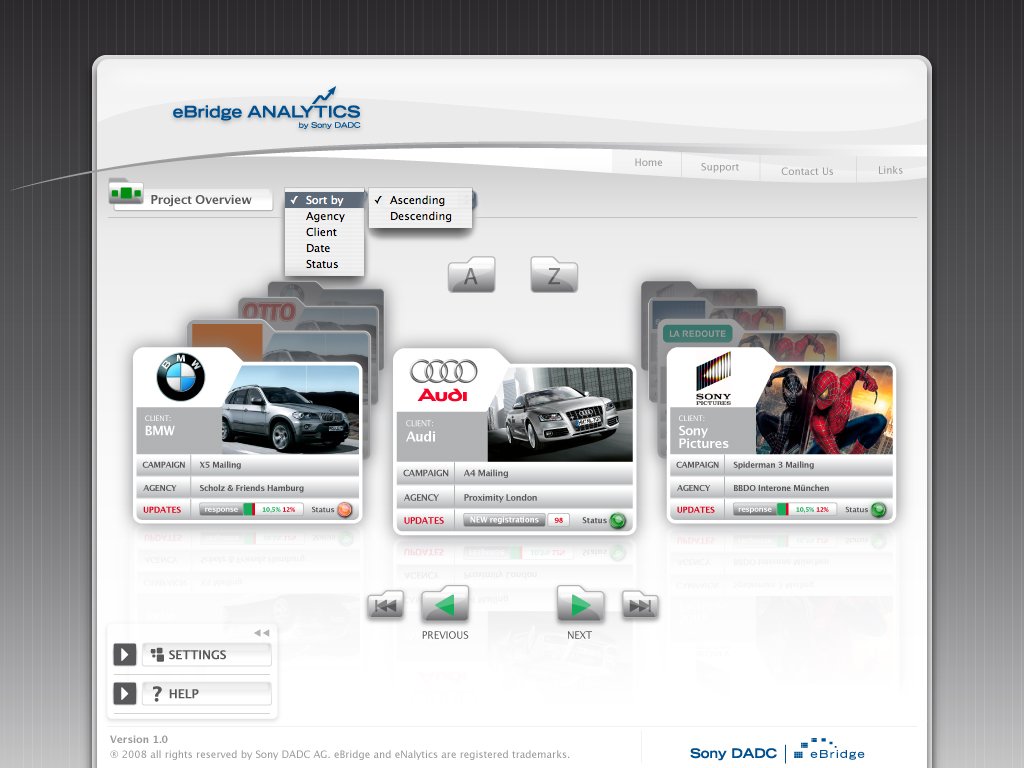The width and height of the screenshot is (1024, 768).
Task: Select the Sort by menu header
Action: pyautogui.click(x=325, y=200)
